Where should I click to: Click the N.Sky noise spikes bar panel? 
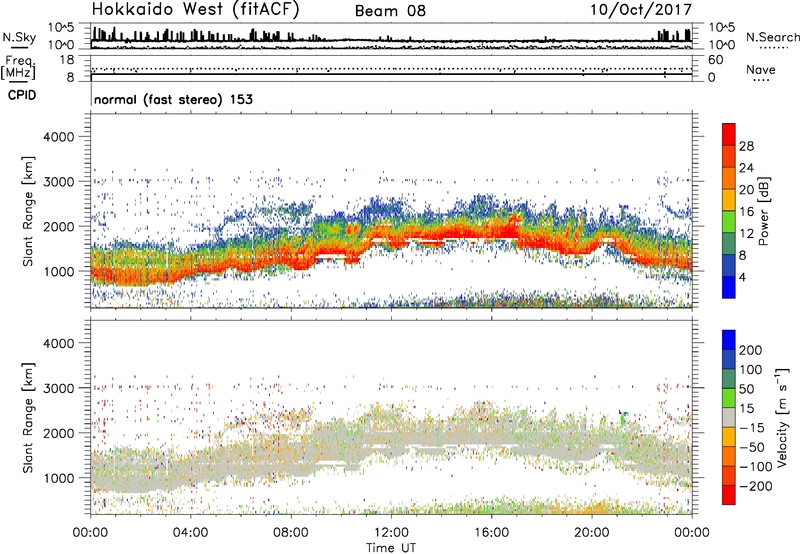tap(391, 36)
